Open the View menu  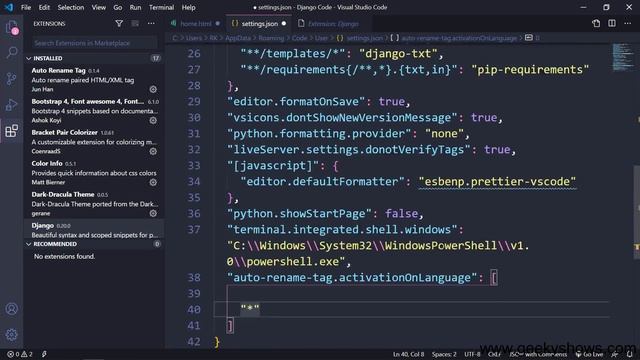[98, 7]
